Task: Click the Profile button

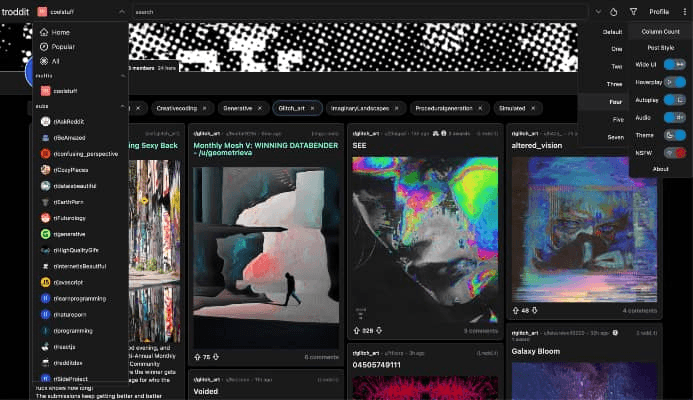Action: pos(659,12)
